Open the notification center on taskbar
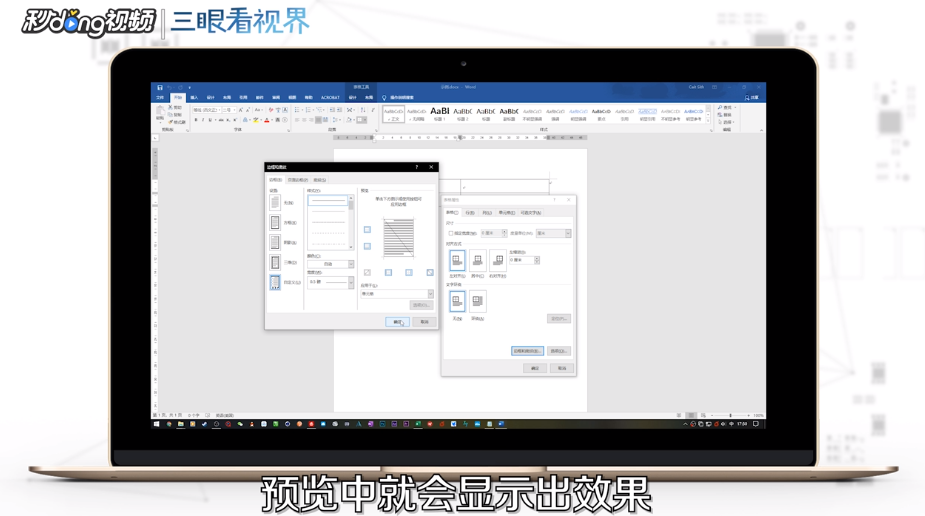Image resolution: width=925 pixels, height=516 pixels. point(756,424)
